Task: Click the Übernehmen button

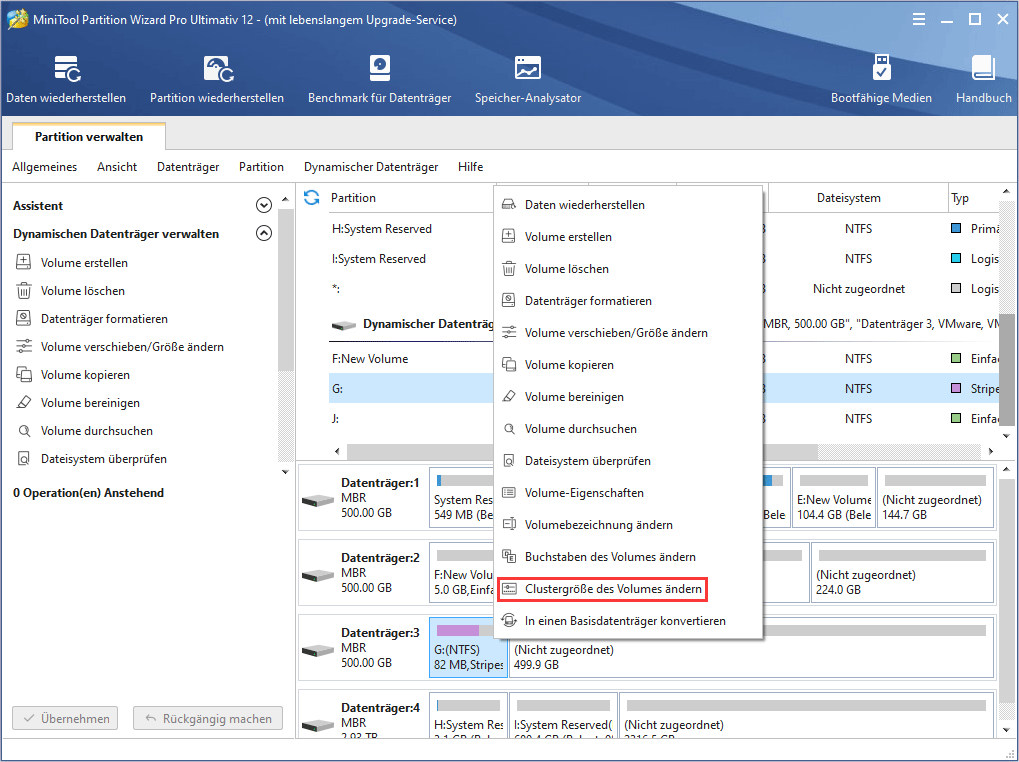Action: [x=65, y=718]
